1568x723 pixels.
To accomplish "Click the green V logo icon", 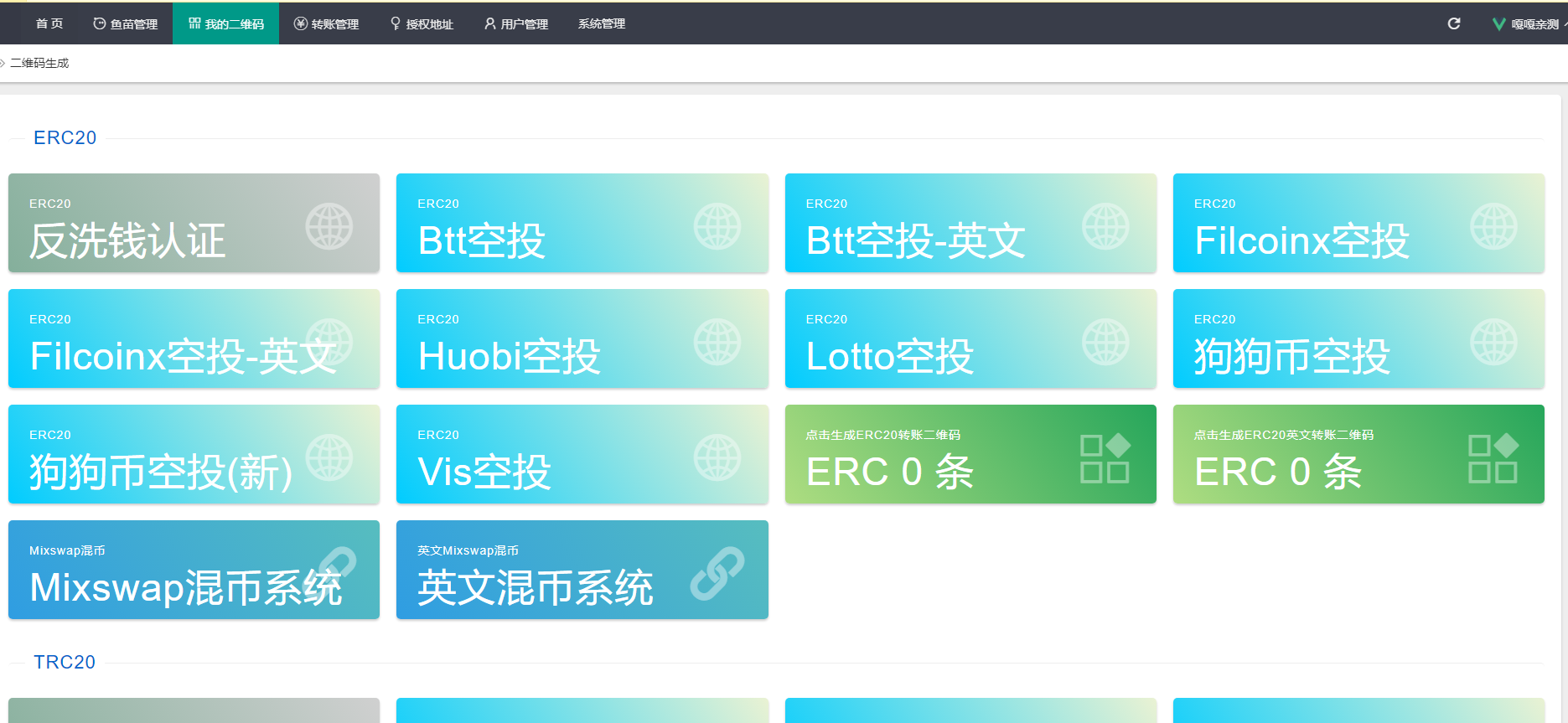I will (x=1499, y=24).
